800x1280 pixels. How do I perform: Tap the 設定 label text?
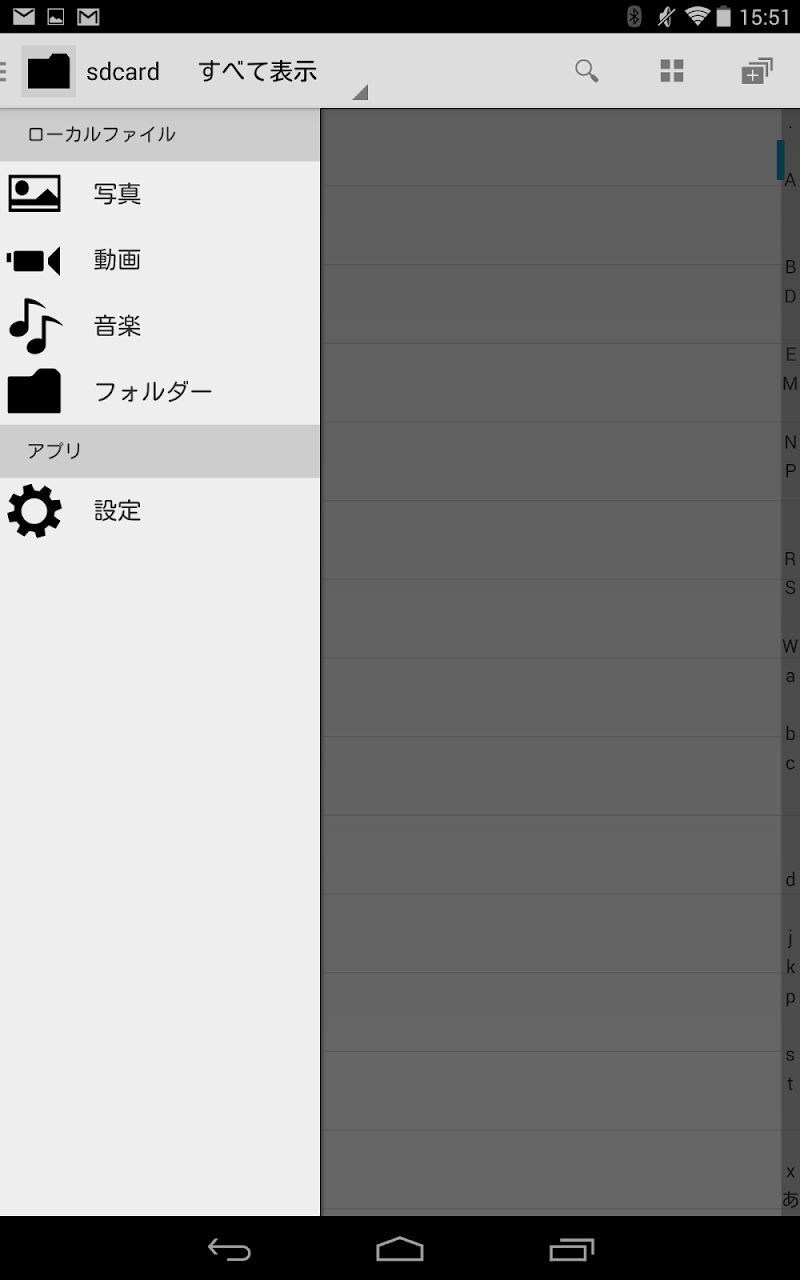117,511
